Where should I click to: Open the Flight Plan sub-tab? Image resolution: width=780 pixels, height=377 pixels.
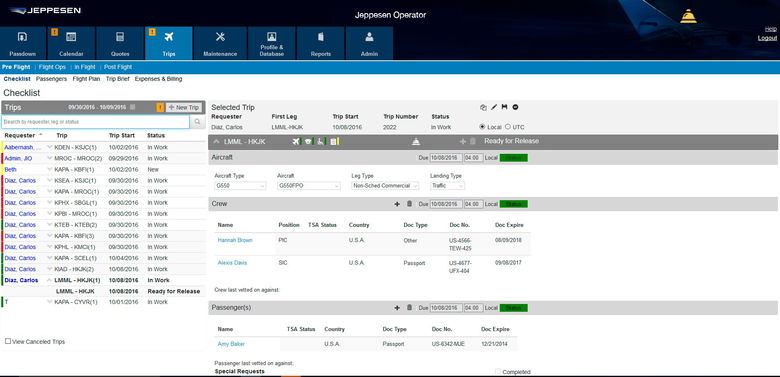[86, 79]
